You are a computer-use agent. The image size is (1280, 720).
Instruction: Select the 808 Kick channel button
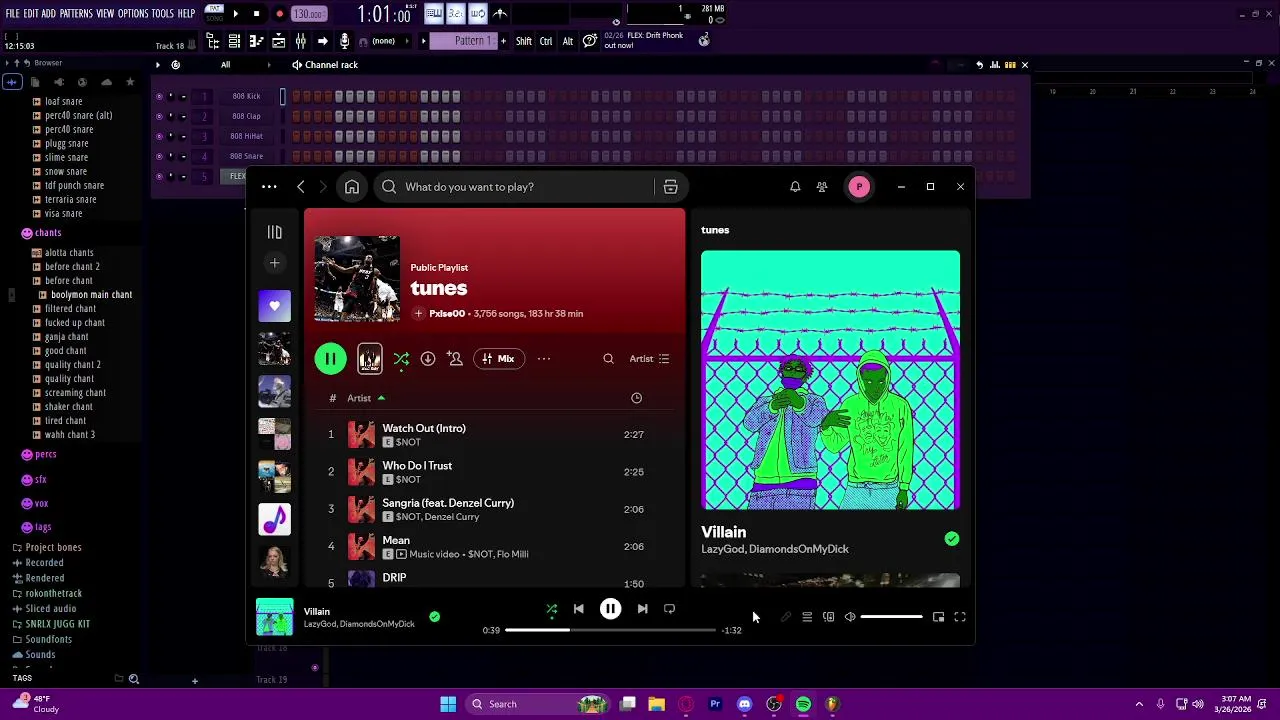pos(246,96)
